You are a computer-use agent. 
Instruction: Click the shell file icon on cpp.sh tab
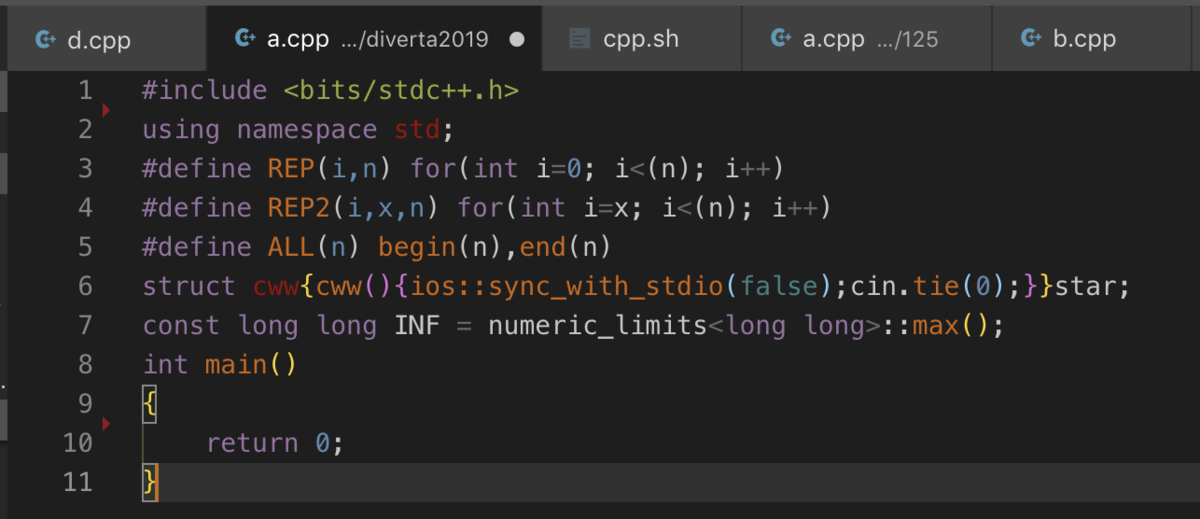[580, 39]
